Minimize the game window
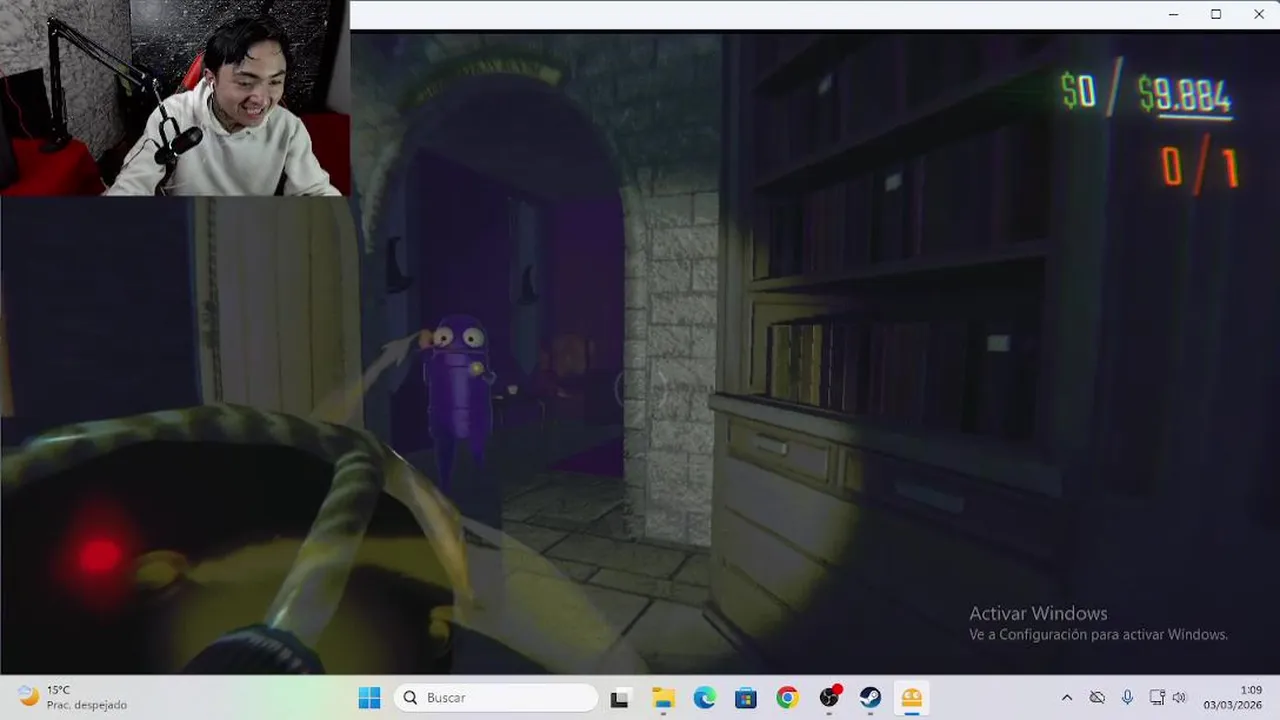 click(x=1173, y=14)
